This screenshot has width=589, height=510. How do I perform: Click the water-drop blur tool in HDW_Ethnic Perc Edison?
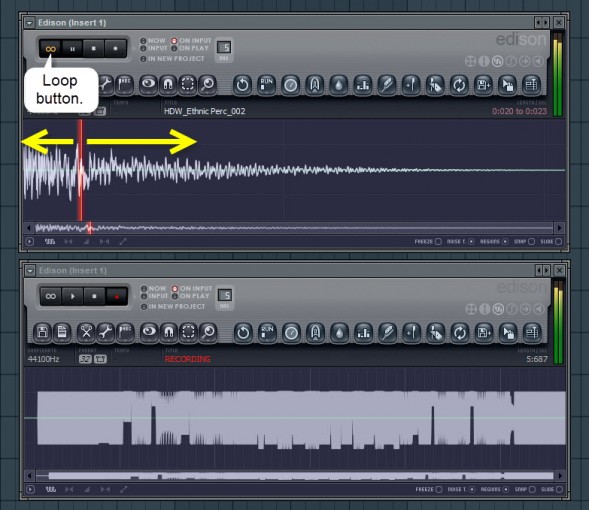[339, 84]
